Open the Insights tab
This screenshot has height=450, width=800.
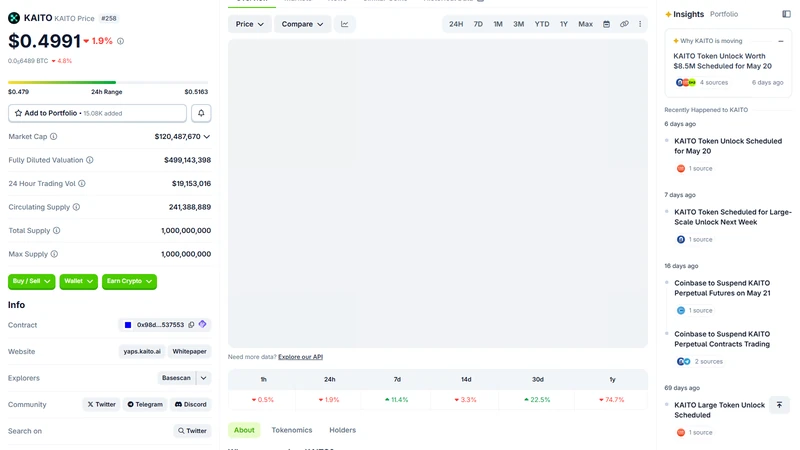pyautogui.click(x=684, y=14)
